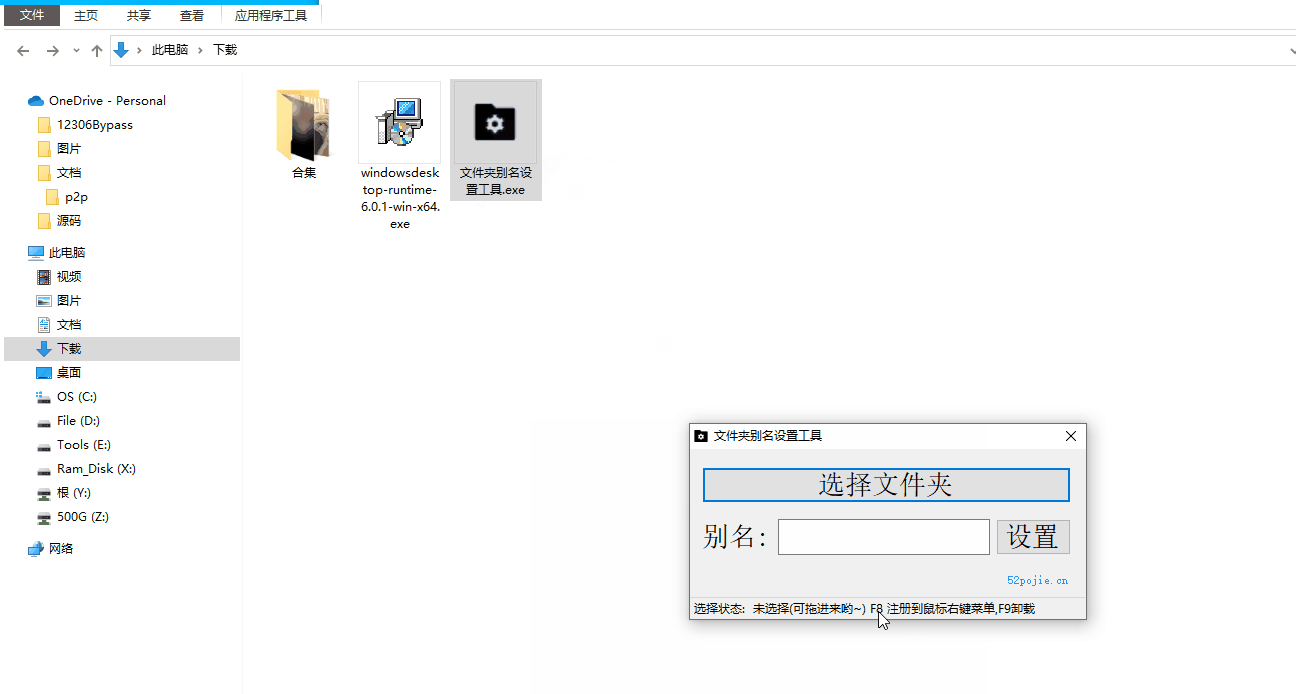Expand the 此电脑 breadcrumb chevron
1304x694 pixels.
pyautogui.click(x=201, y=50)
